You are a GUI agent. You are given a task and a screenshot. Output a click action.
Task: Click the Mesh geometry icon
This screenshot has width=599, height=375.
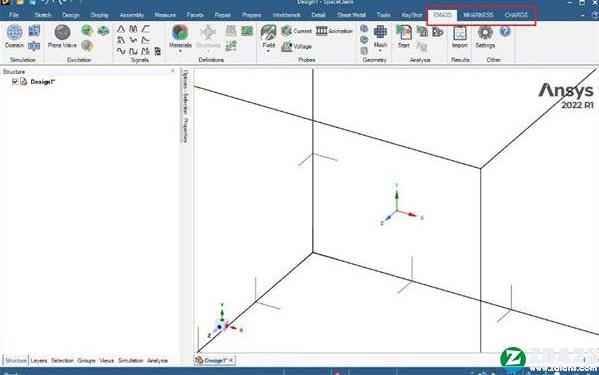380,32
